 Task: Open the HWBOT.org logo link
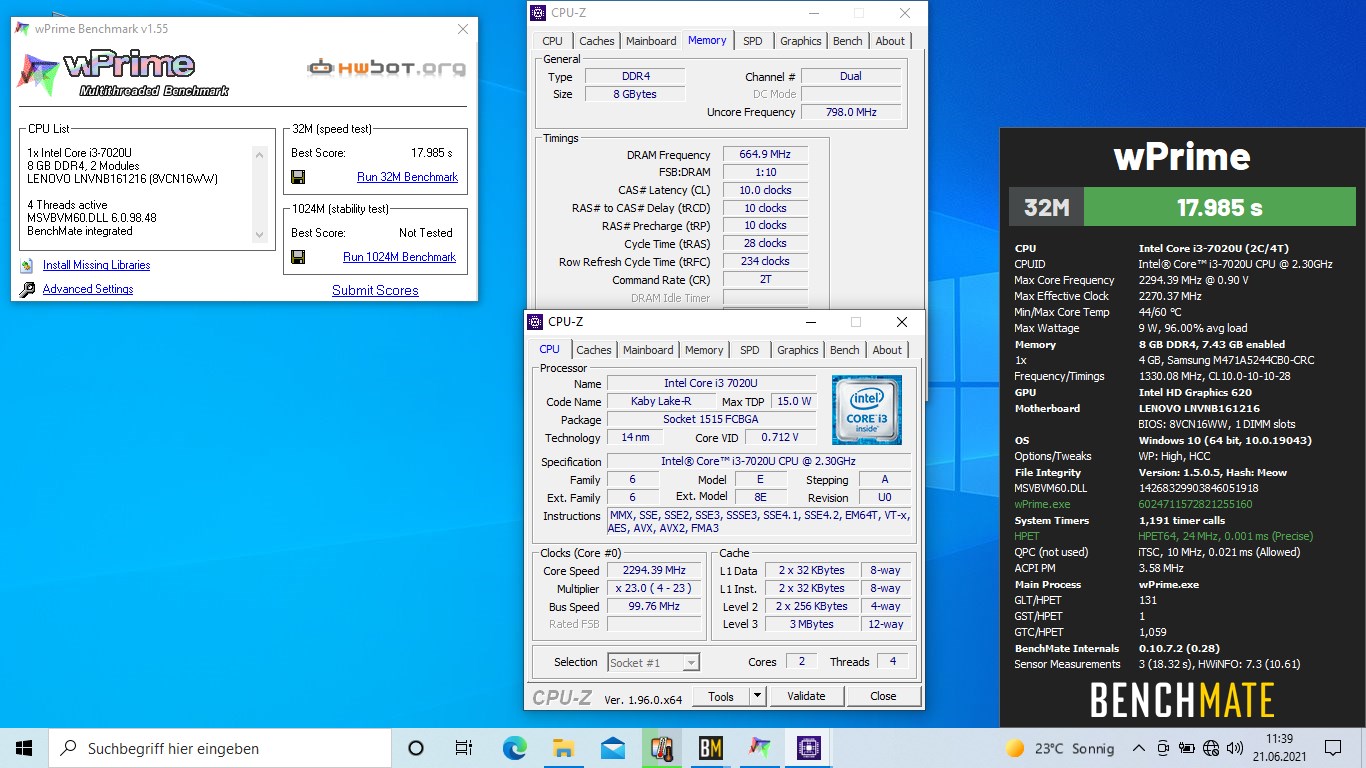386,67
